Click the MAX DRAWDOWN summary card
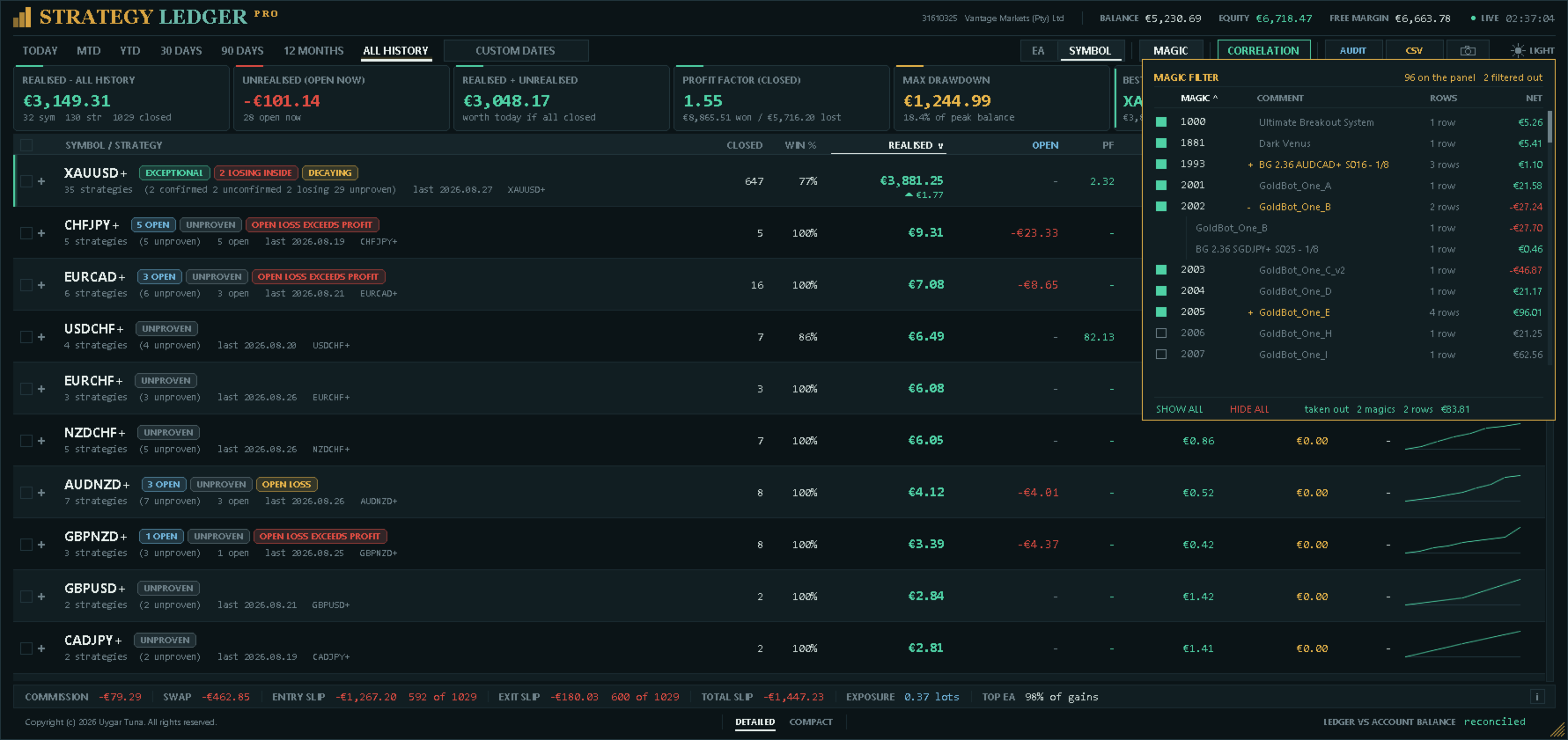Viewport: 1568px width, 740px height. point(1002,99)
